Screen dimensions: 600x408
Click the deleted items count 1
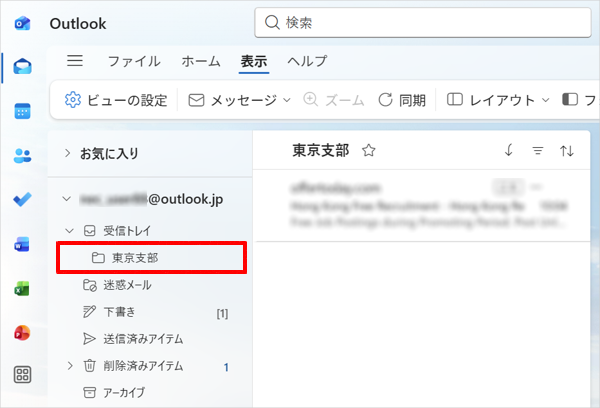point(226,367)
